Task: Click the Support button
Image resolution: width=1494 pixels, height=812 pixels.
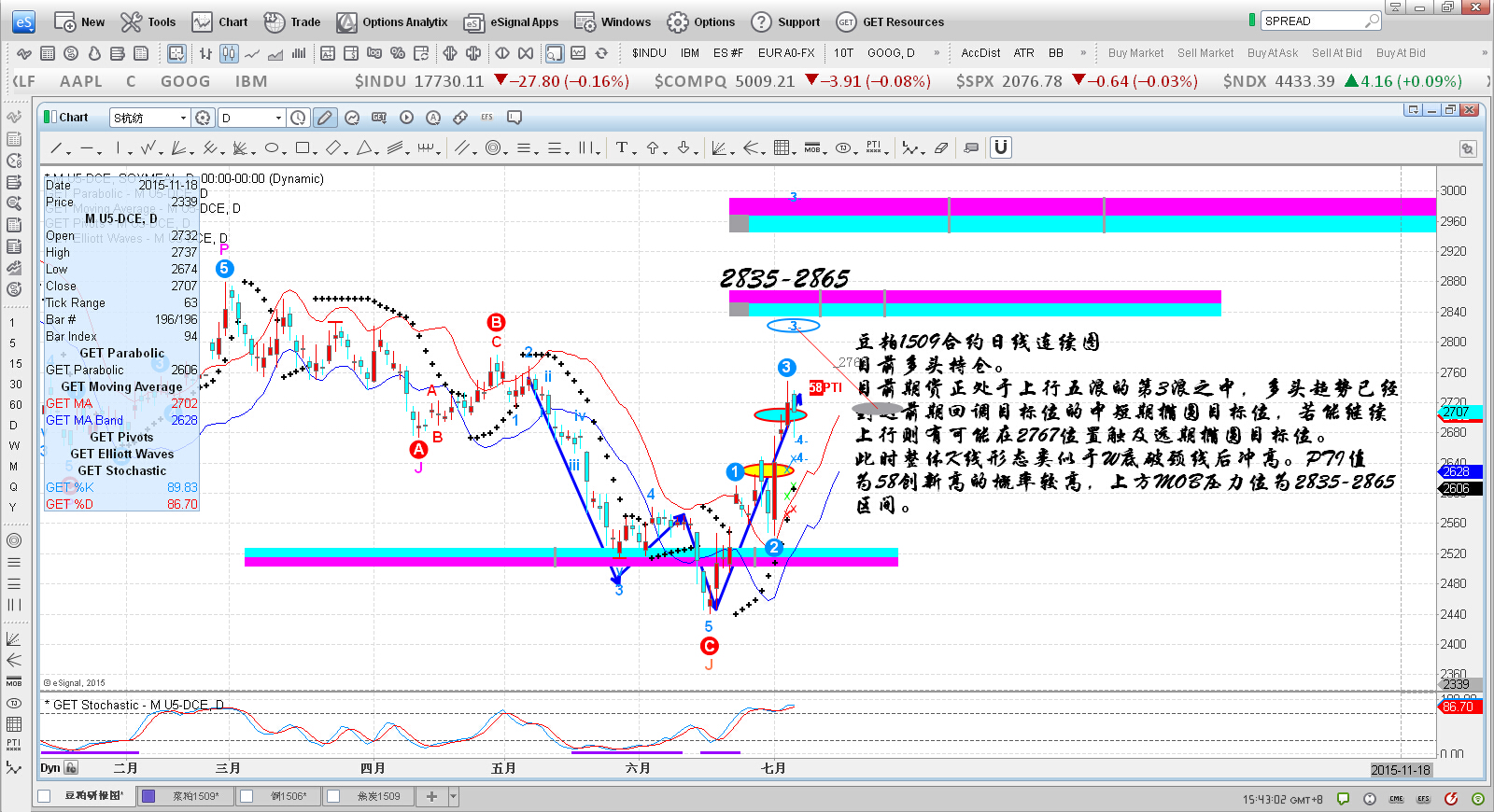Action: (x=785, y=21)
